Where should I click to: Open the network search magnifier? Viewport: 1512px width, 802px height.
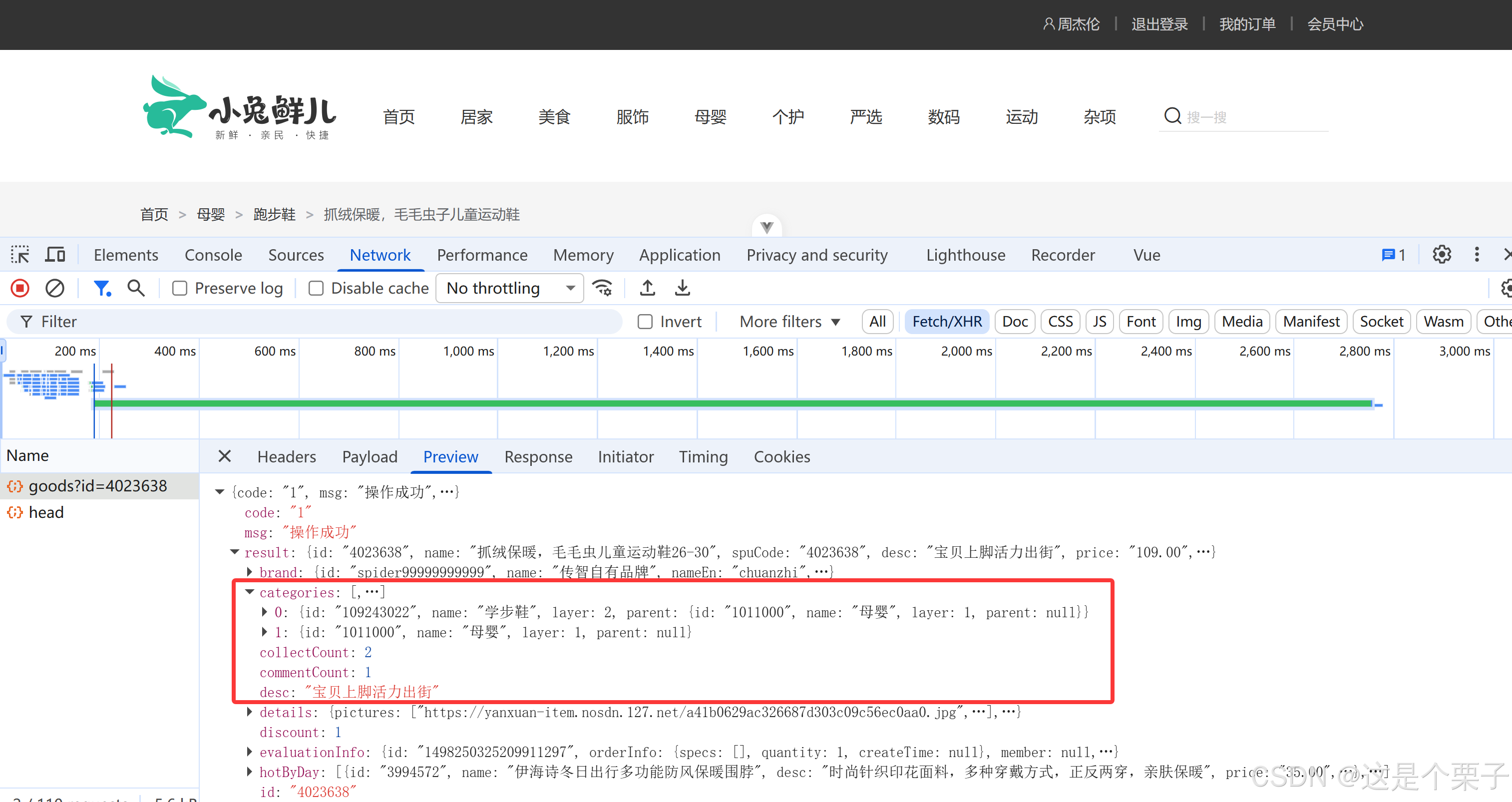136,288
